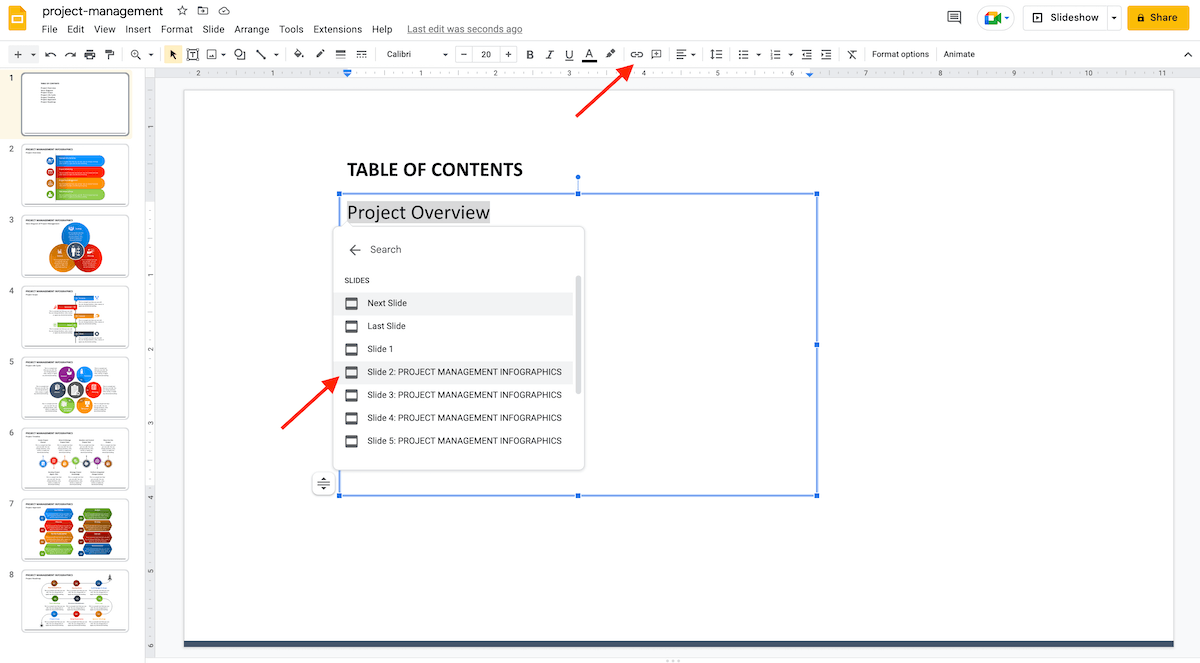
Task: Open the Line tool dropdown arrow
Action: pyautogui.click(x=276, y=54)
